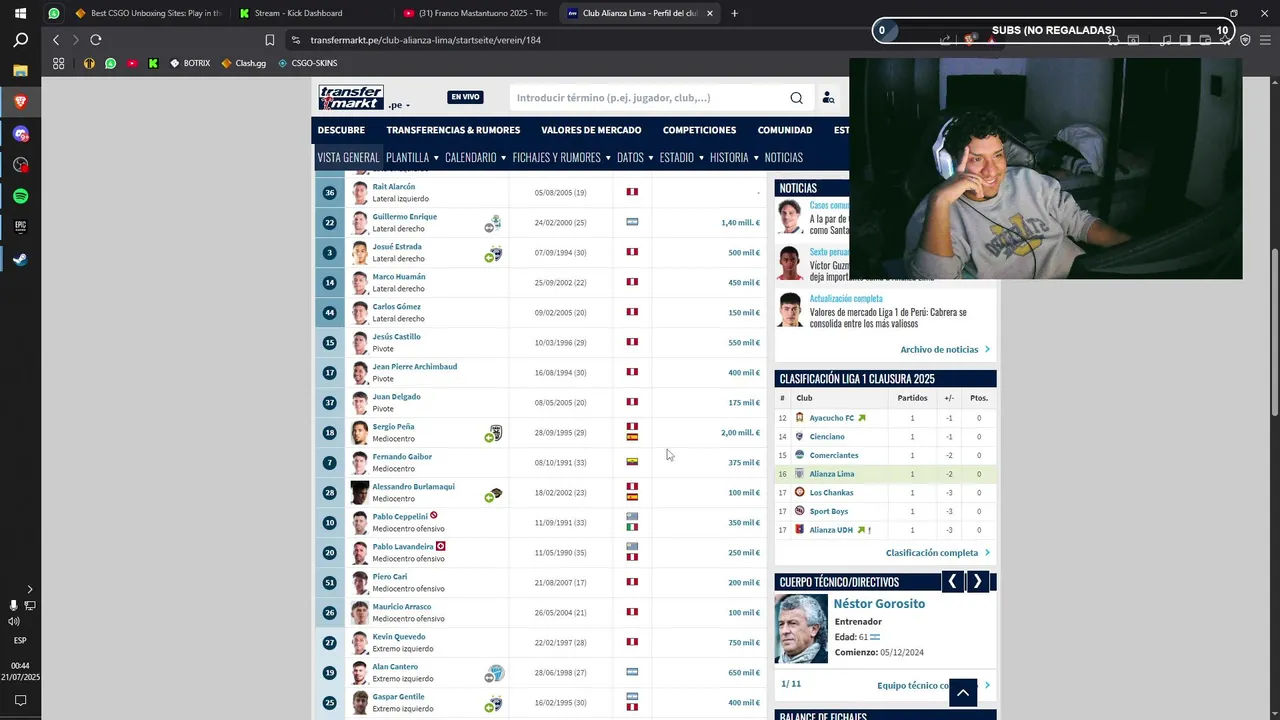1280x720 pixels.
Task: Show next staff member arrow
Action: tap(977, 582)
